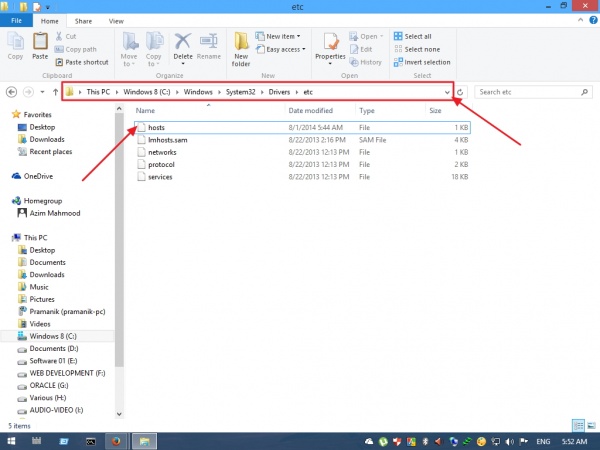Switch to the View ribbon tab
This screenshot has height=450, width=600.
[x=116, y=21]
